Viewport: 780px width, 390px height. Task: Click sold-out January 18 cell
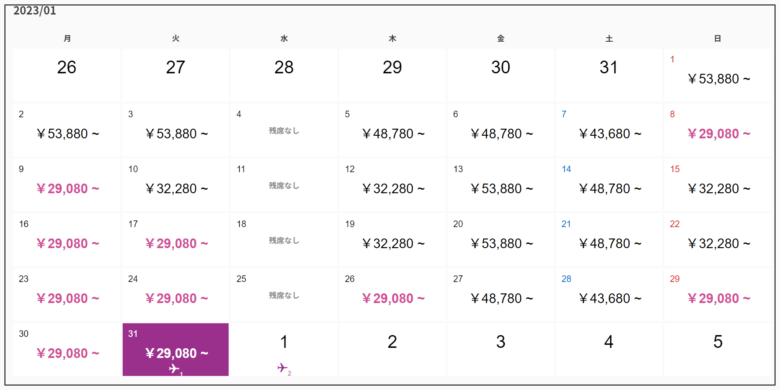tap(284, 241)
